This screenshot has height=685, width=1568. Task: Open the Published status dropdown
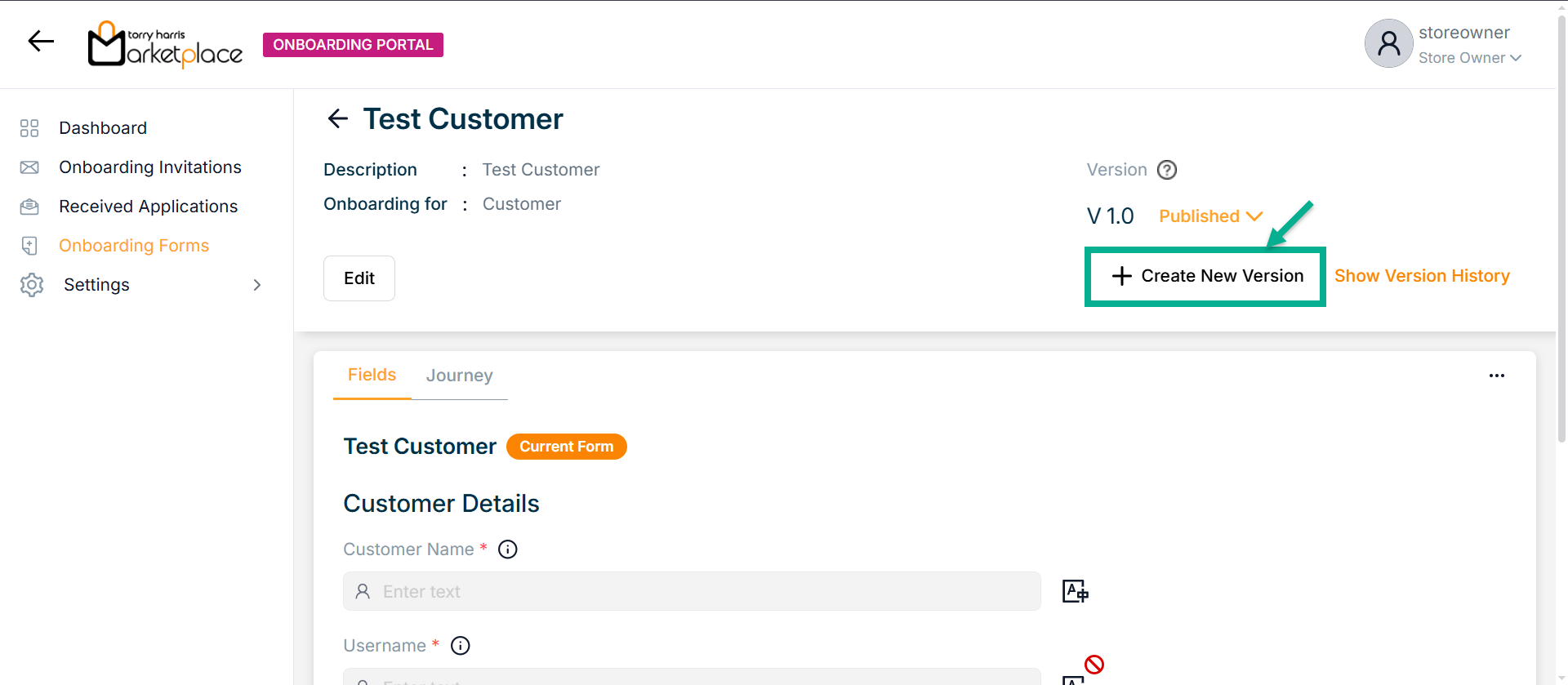point(1210,216)
